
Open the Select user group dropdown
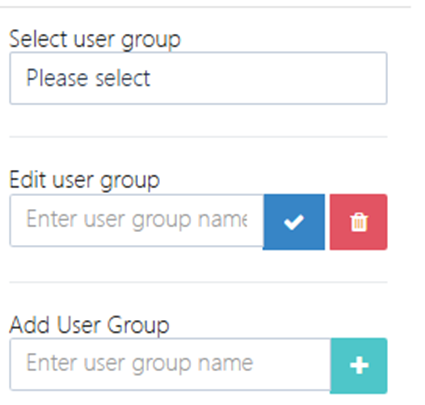coord(198,78)
